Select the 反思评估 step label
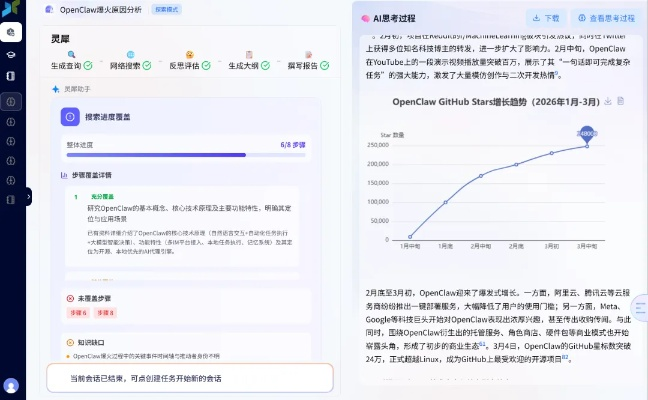The width and height of the screenshot is (648, 400). 184,66
